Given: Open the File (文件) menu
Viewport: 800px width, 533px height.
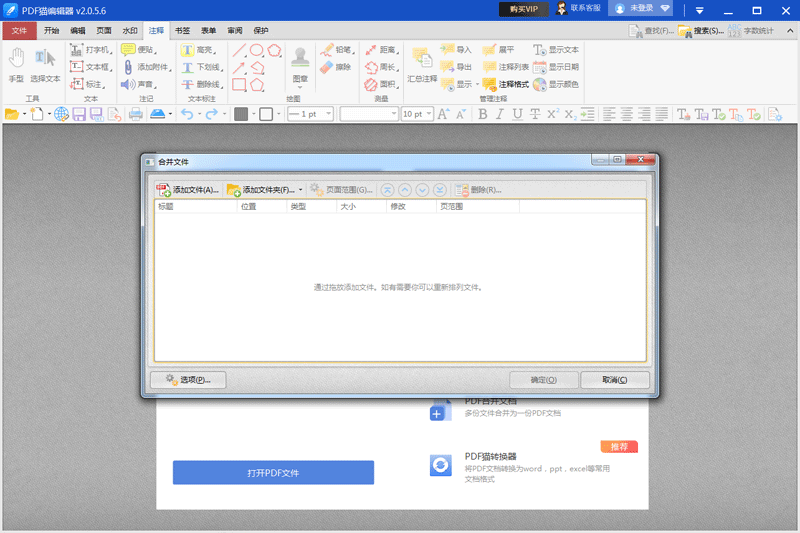Looking at the screenshot, I should pyautogui.click(x=19, y=31).
